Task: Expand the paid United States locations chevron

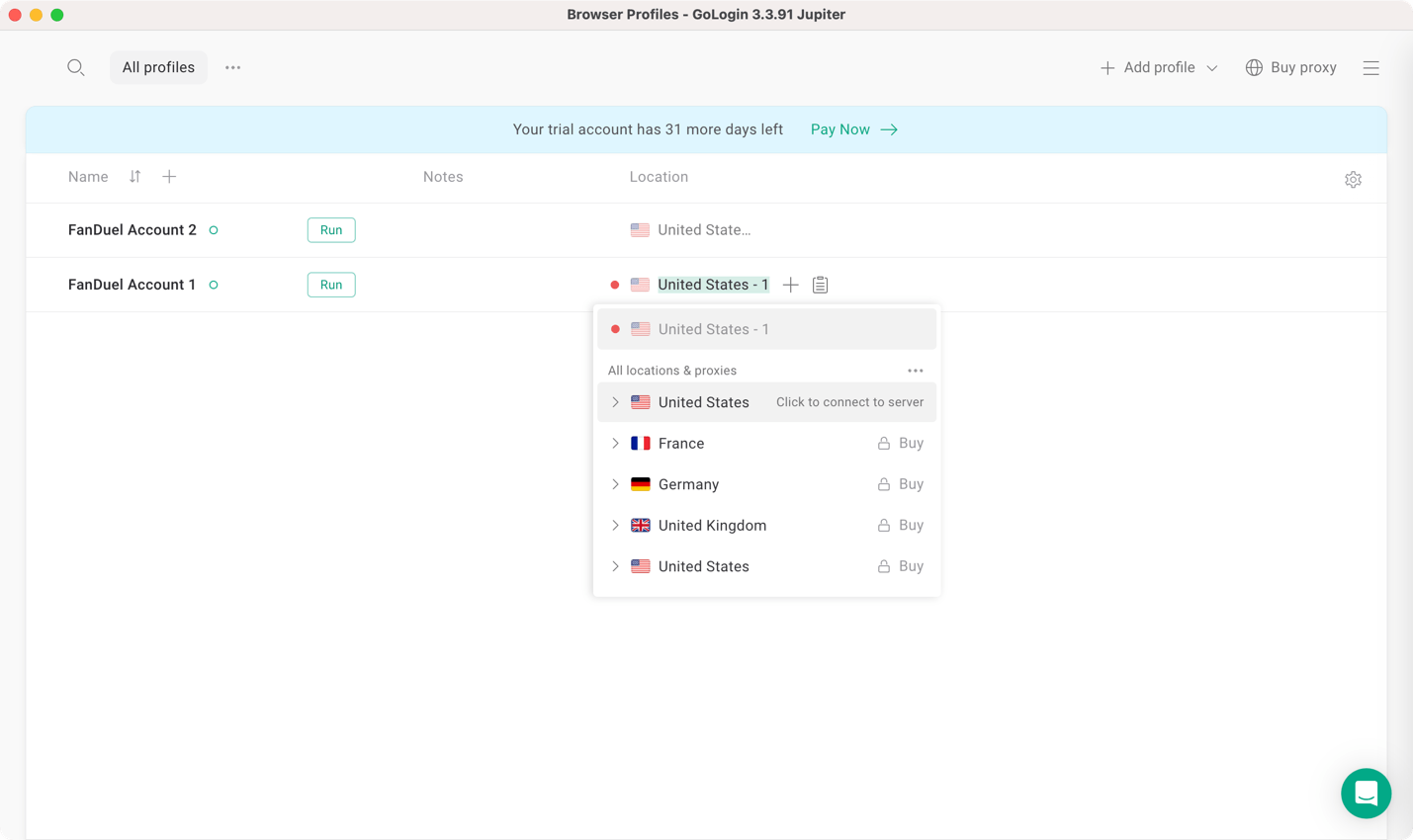Action: coord(615,566)
